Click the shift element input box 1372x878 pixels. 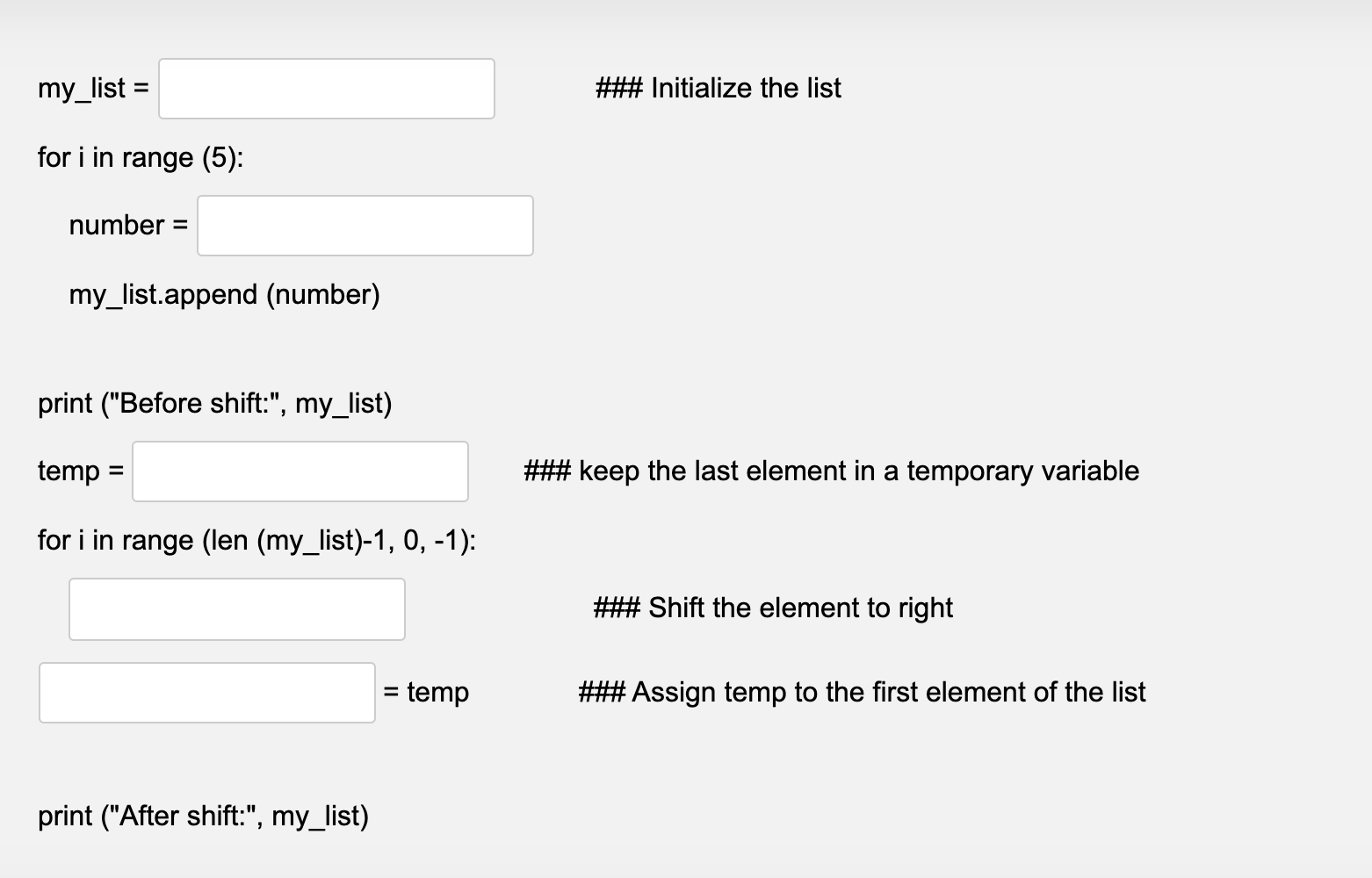pos(236,608)
